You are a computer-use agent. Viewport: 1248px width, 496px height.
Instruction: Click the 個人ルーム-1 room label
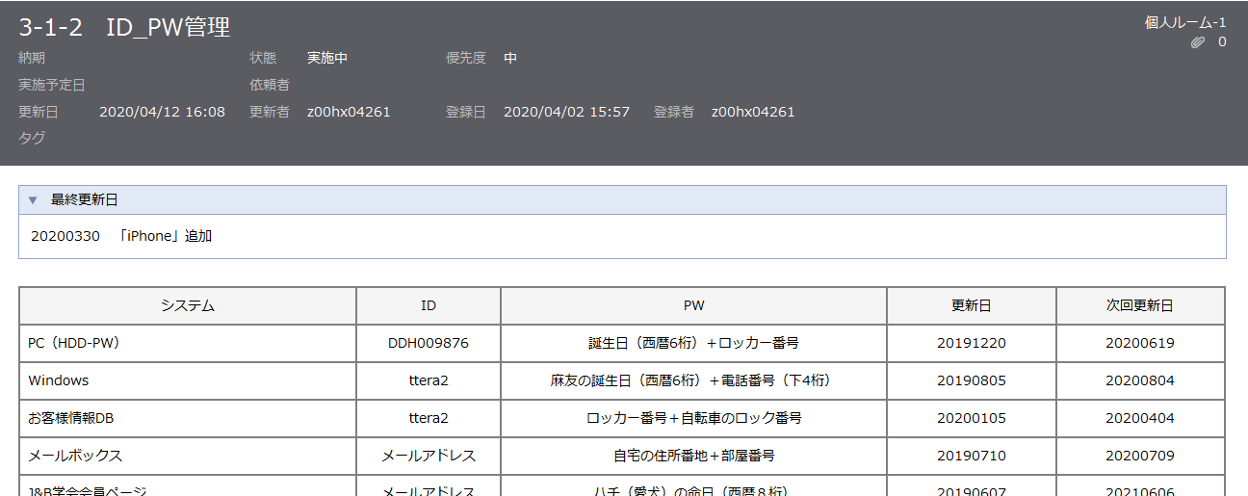click(x=1185, y=22)
